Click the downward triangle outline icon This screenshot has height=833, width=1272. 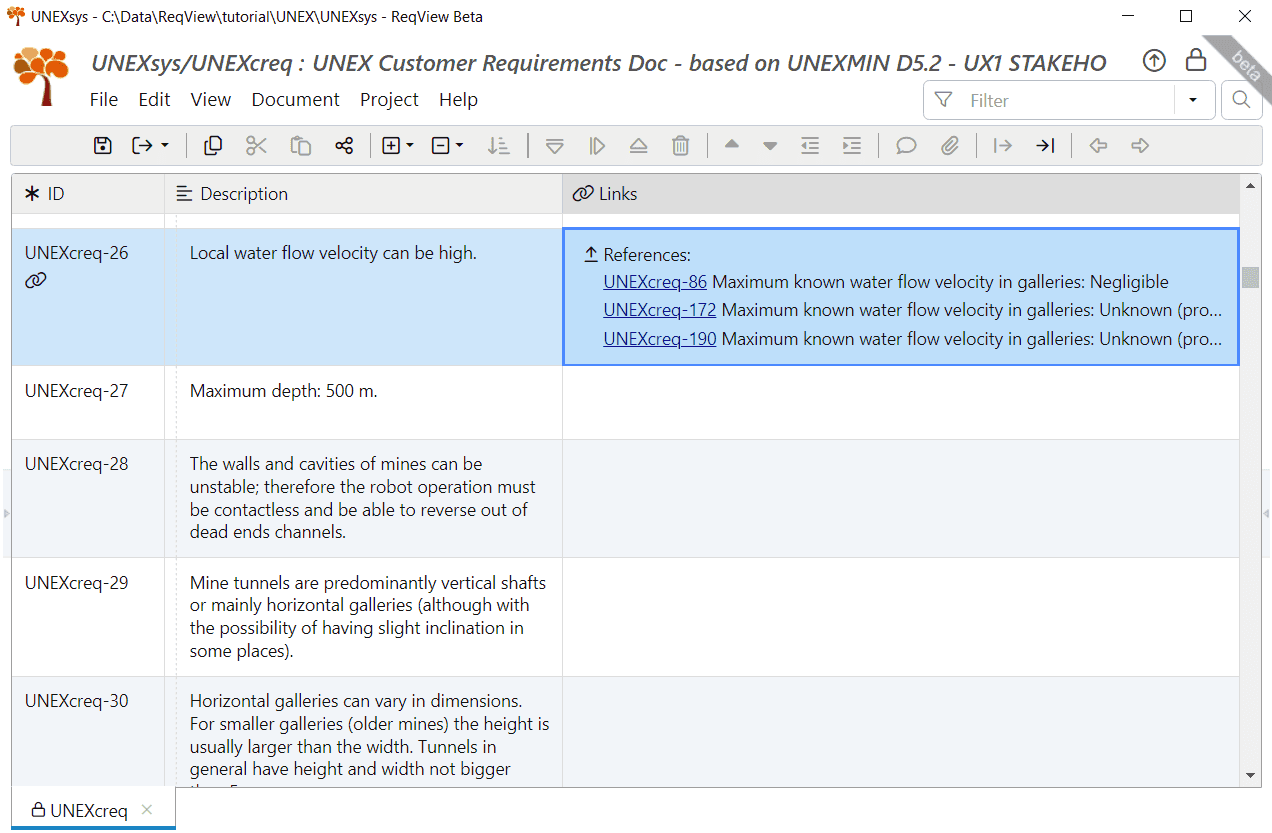[555, 146]
